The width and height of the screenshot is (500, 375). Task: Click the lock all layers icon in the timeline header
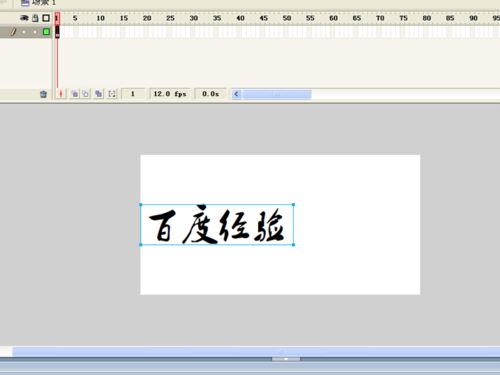pyautogui.click(x=35, y=18)
